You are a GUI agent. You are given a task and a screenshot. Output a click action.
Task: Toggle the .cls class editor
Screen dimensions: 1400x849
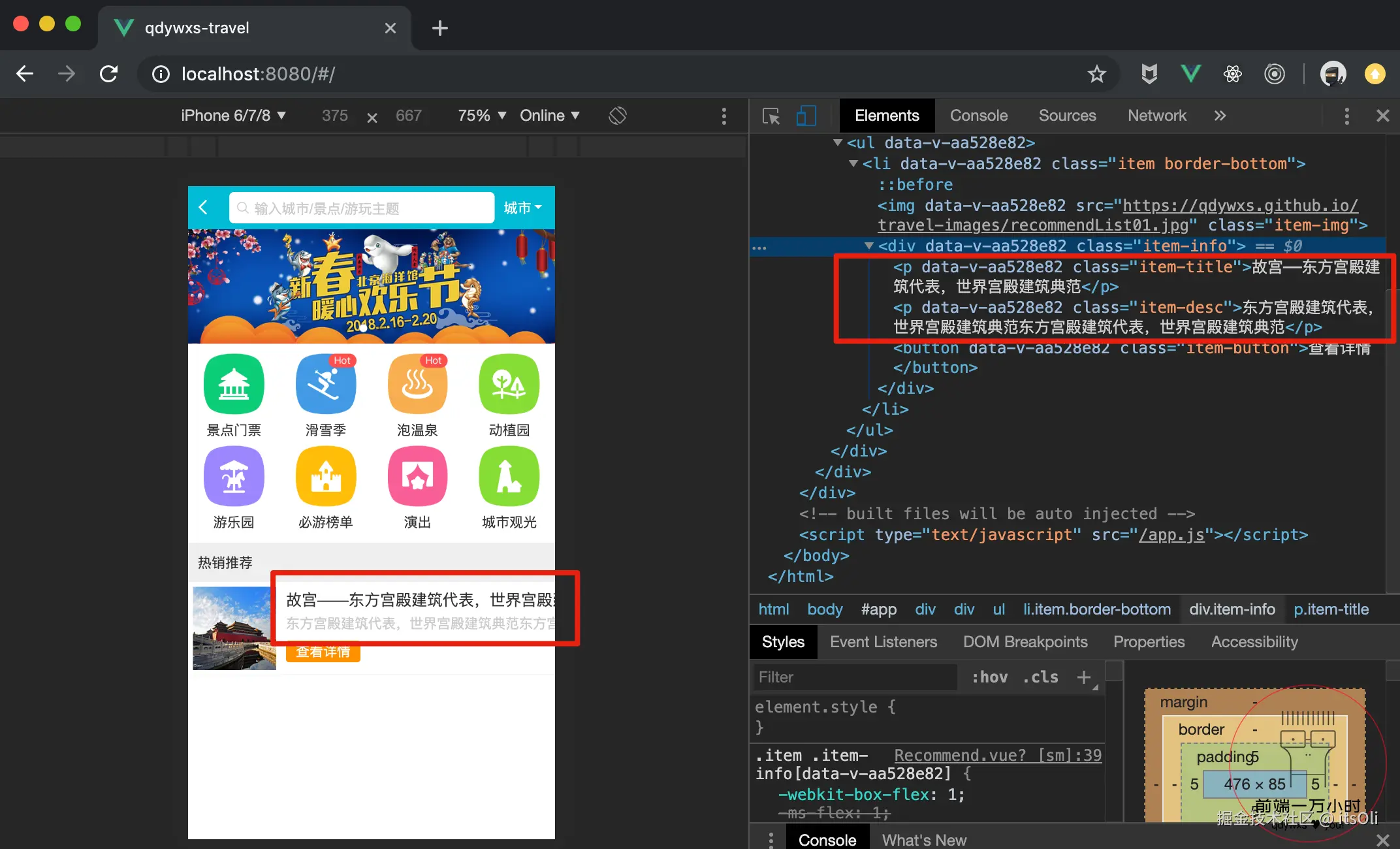(1040, 677)
